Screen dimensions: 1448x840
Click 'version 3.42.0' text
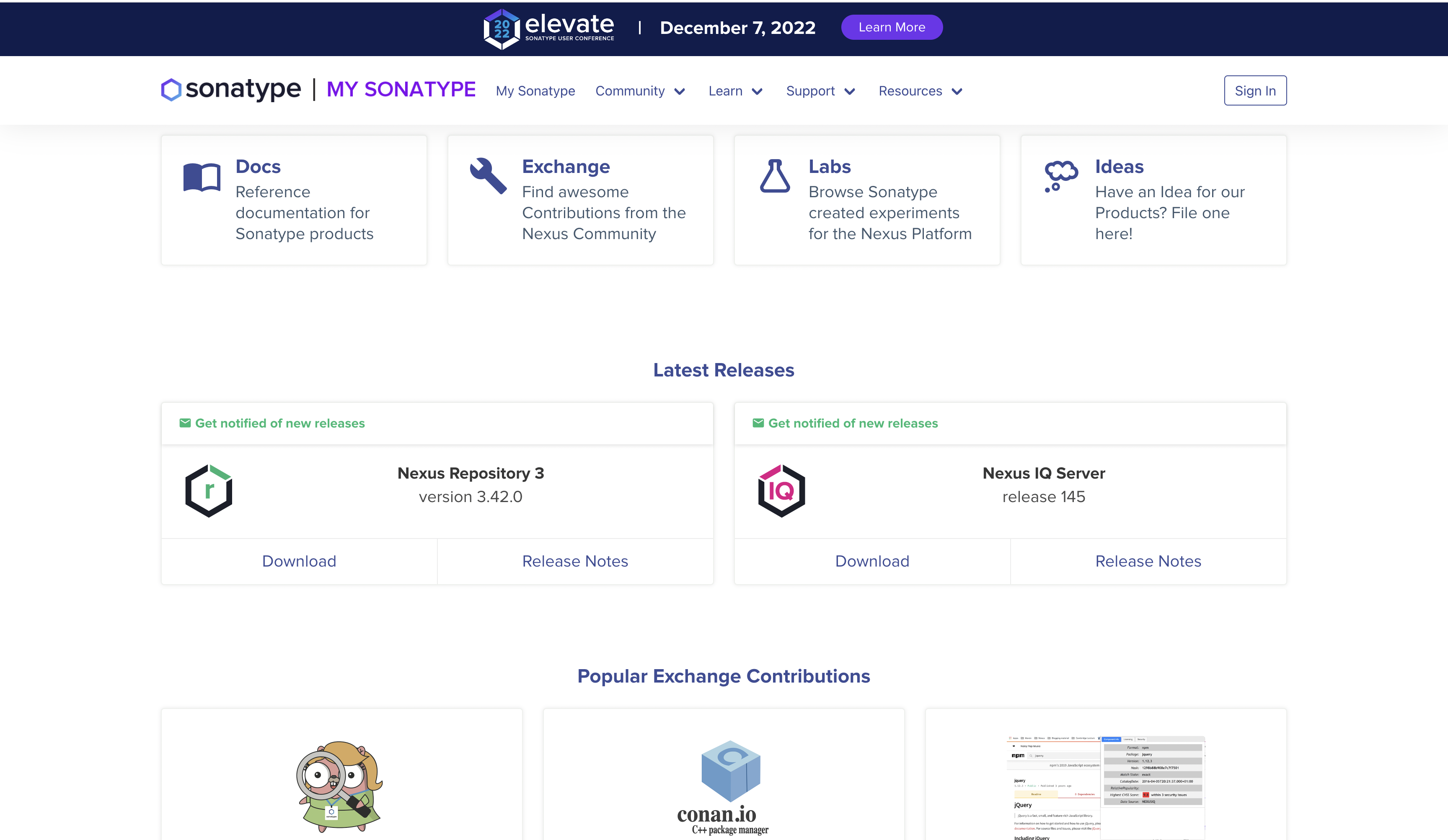point(471,497)
